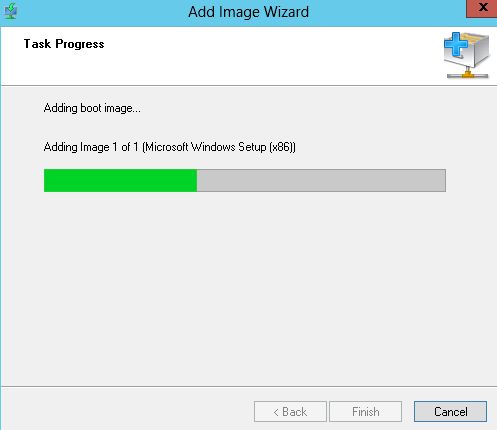Select the Task Progress heading
Image resolution: width=497 pixels, height=430 pixels.
point(64,44)
